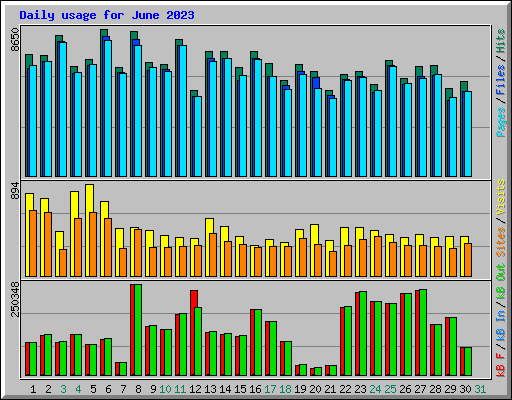
Task: Click day 16 on the x-axis
Action: [255, 389]
